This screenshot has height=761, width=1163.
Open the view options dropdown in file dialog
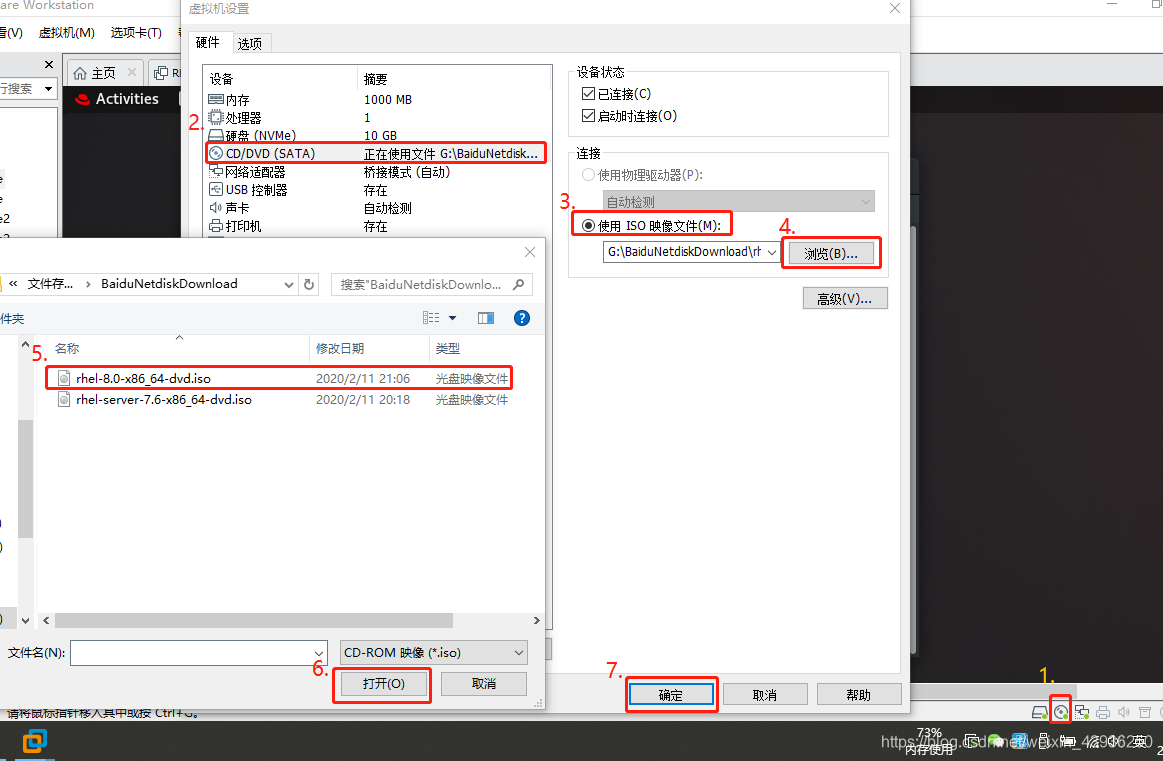452,318
